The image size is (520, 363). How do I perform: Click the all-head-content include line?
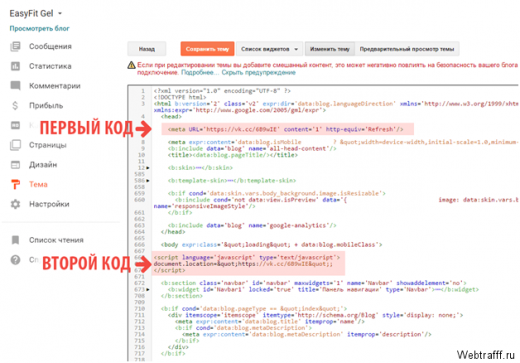(x=252, y=149)
